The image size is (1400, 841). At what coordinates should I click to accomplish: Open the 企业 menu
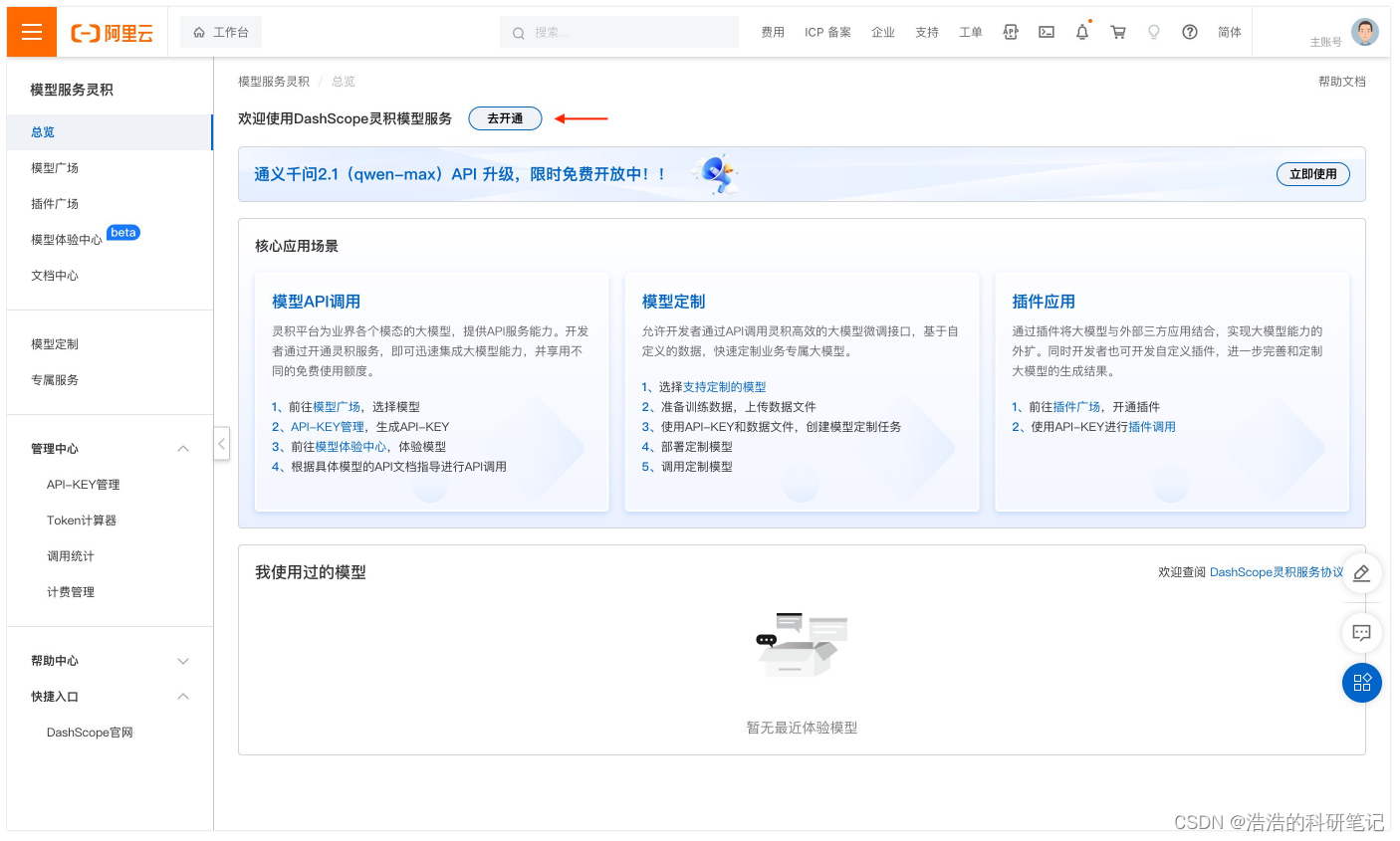(x=883, y=32)
